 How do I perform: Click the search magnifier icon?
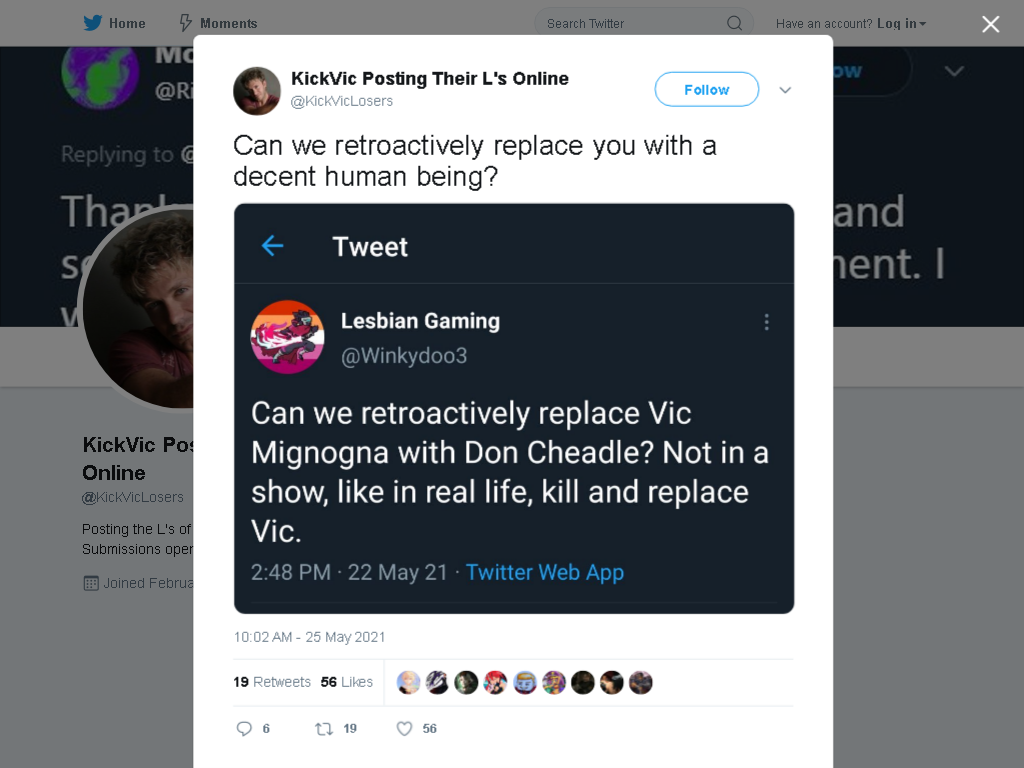pos(734,24)
